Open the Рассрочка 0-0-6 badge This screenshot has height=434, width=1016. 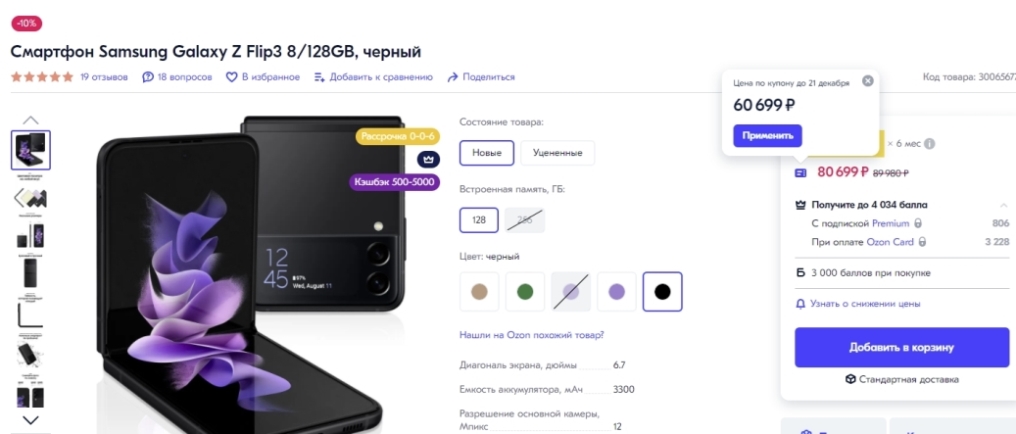pos(398,137)
